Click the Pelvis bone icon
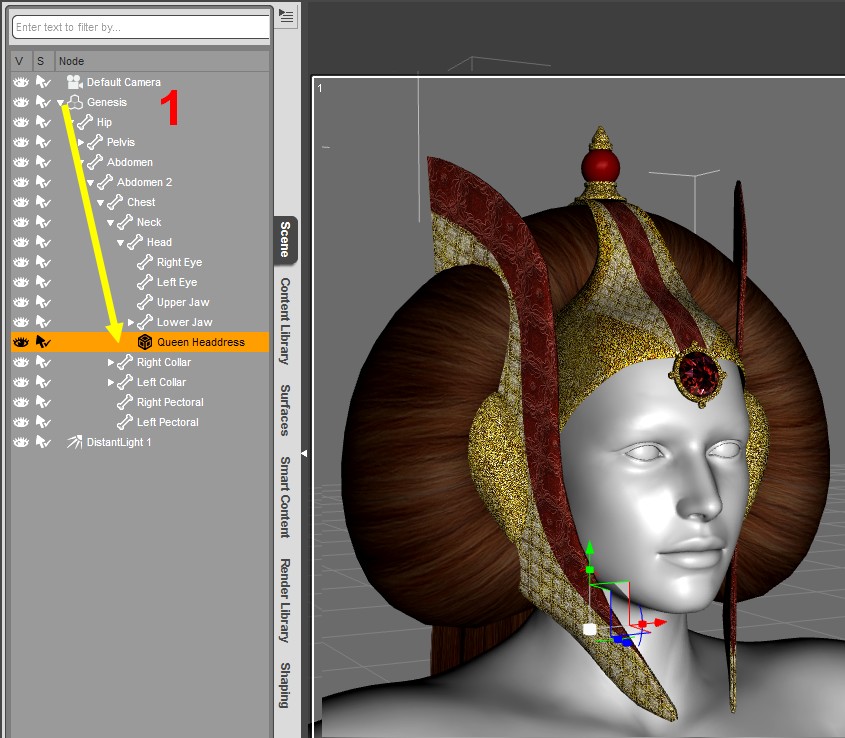Viewport: 845px width, 738px height. (95, 142)
